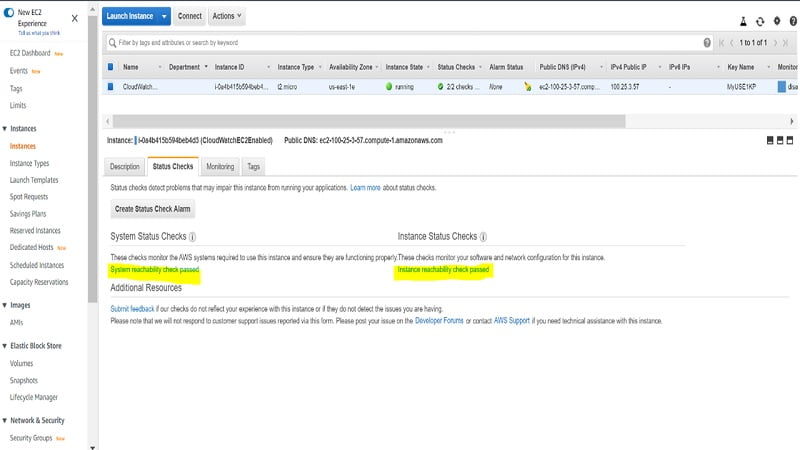Click Create Status Check Alarm button
This screenshot has width=800, height=450.
pyautogui.click(x=153, y=209)
